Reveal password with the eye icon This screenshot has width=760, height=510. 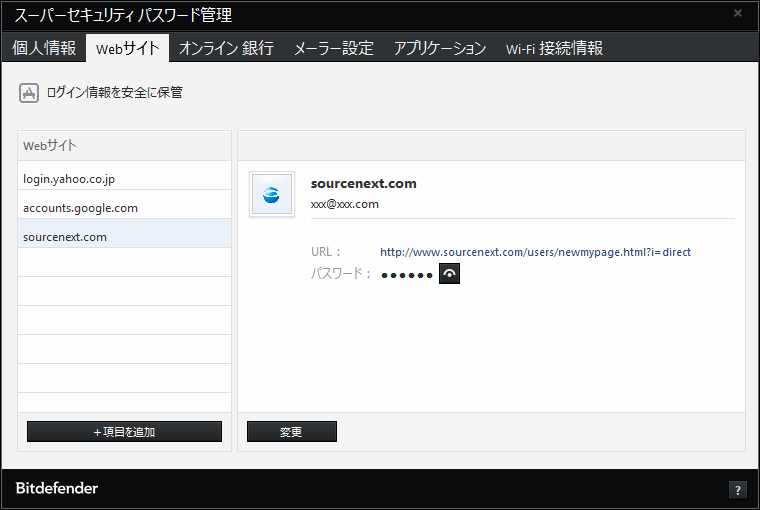[449, 273]
